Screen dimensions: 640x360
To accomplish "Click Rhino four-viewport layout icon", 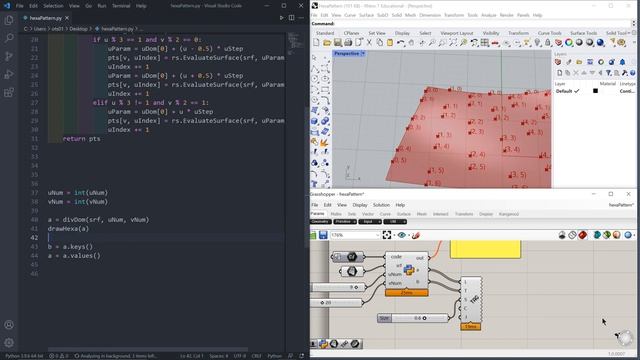I will [484, 42].
